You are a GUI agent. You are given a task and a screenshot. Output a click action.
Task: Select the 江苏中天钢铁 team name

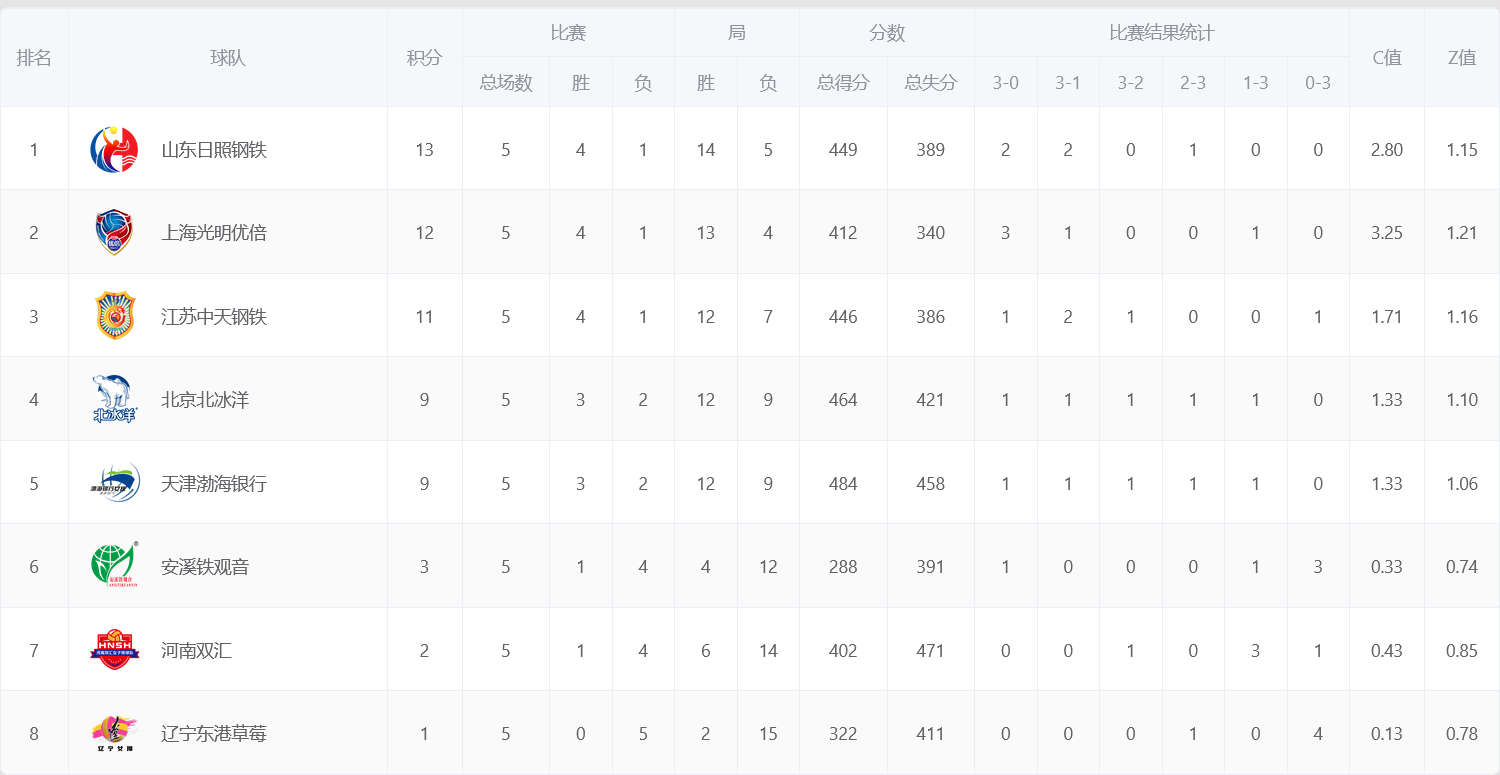214,317
